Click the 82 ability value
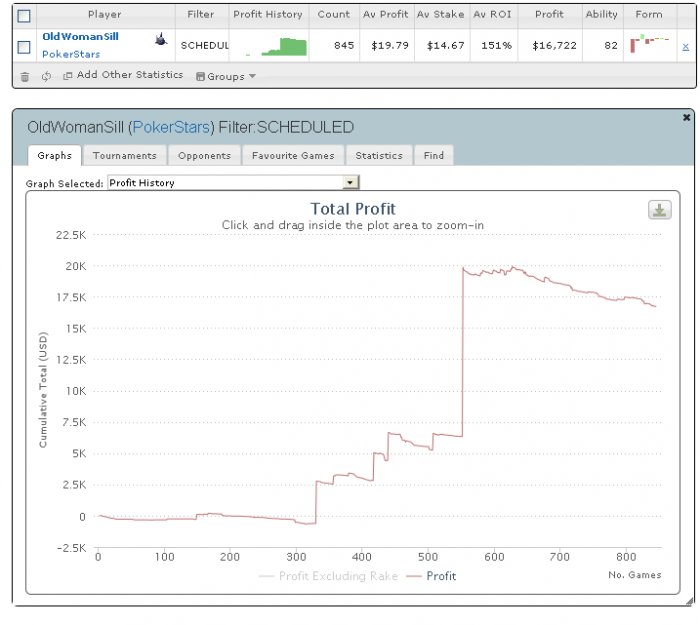Screen dimensions: 700x625 point(611,46)
